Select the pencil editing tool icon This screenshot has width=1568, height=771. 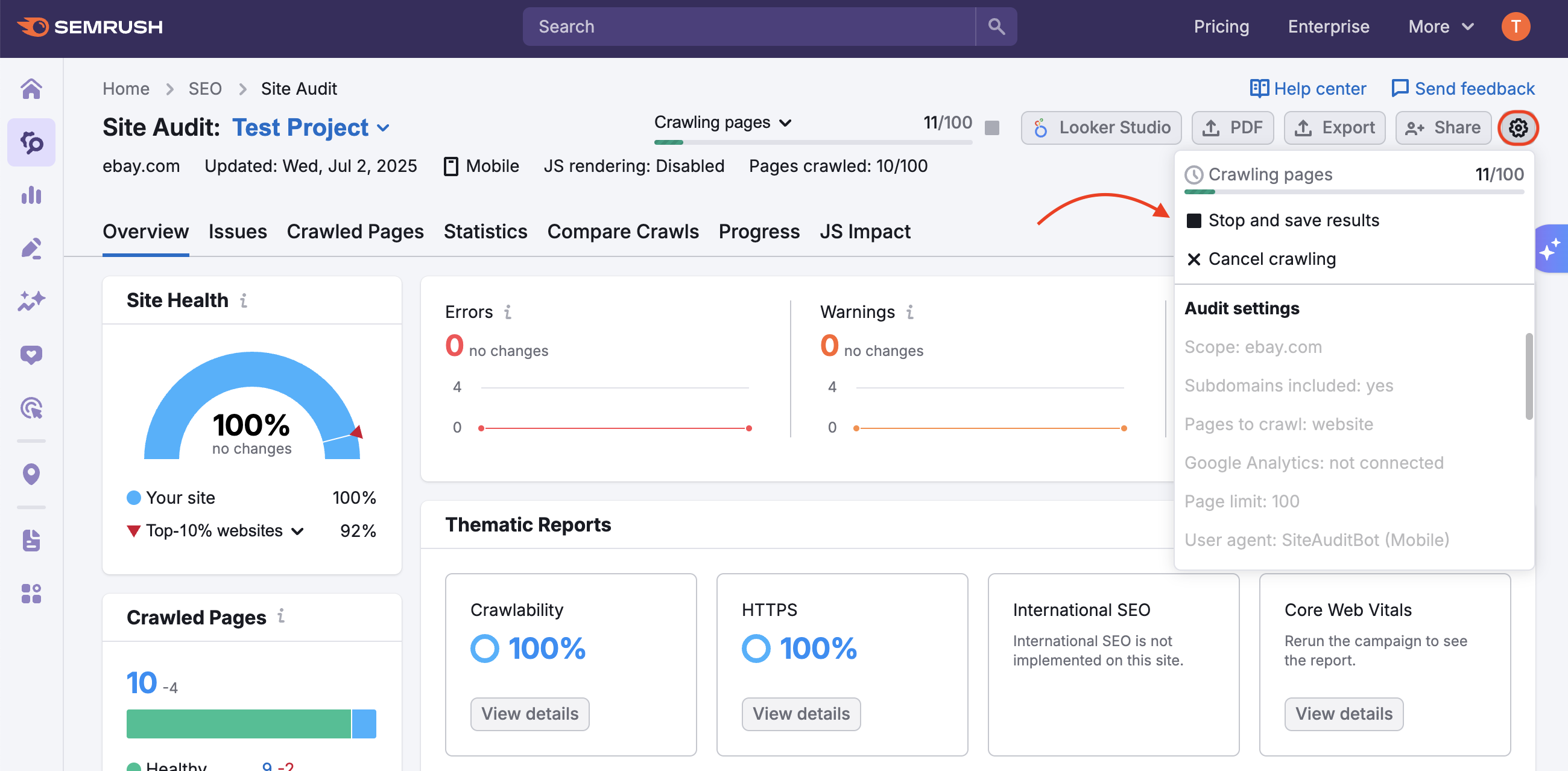click(x=31, y=248)
